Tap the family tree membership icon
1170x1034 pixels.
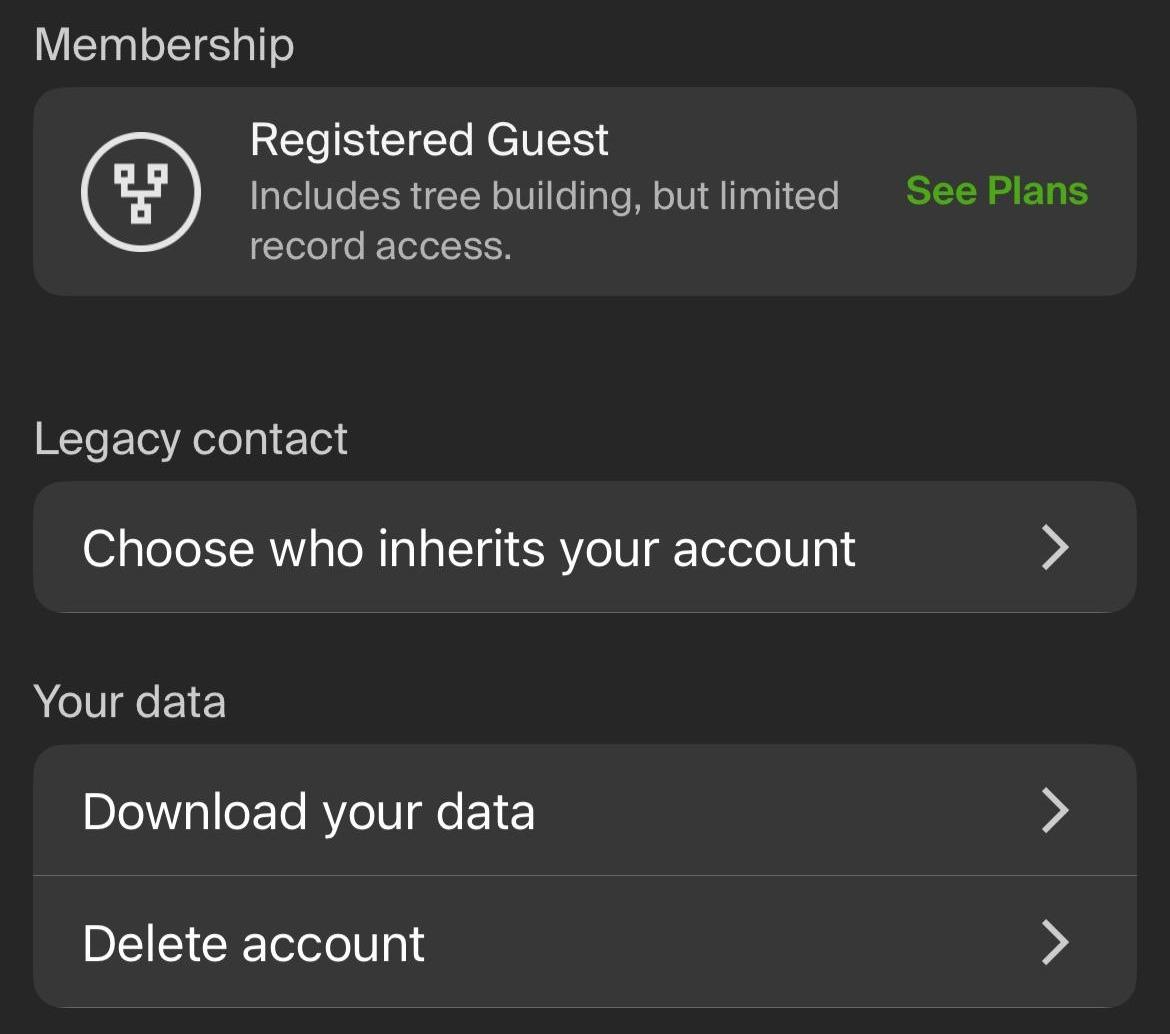141,191
